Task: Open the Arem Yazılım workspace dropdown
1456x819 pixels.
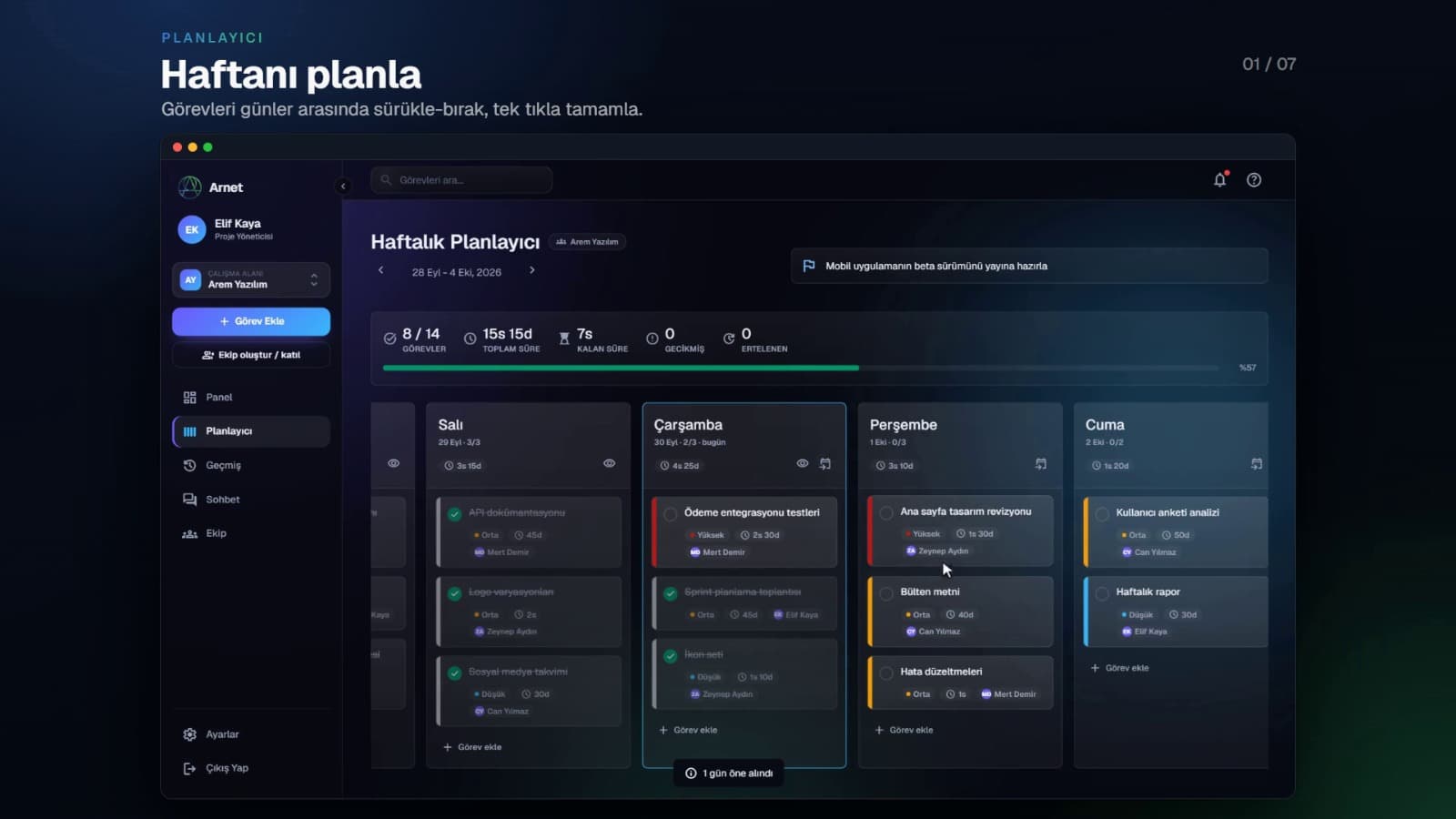Action: click(251, 279)
